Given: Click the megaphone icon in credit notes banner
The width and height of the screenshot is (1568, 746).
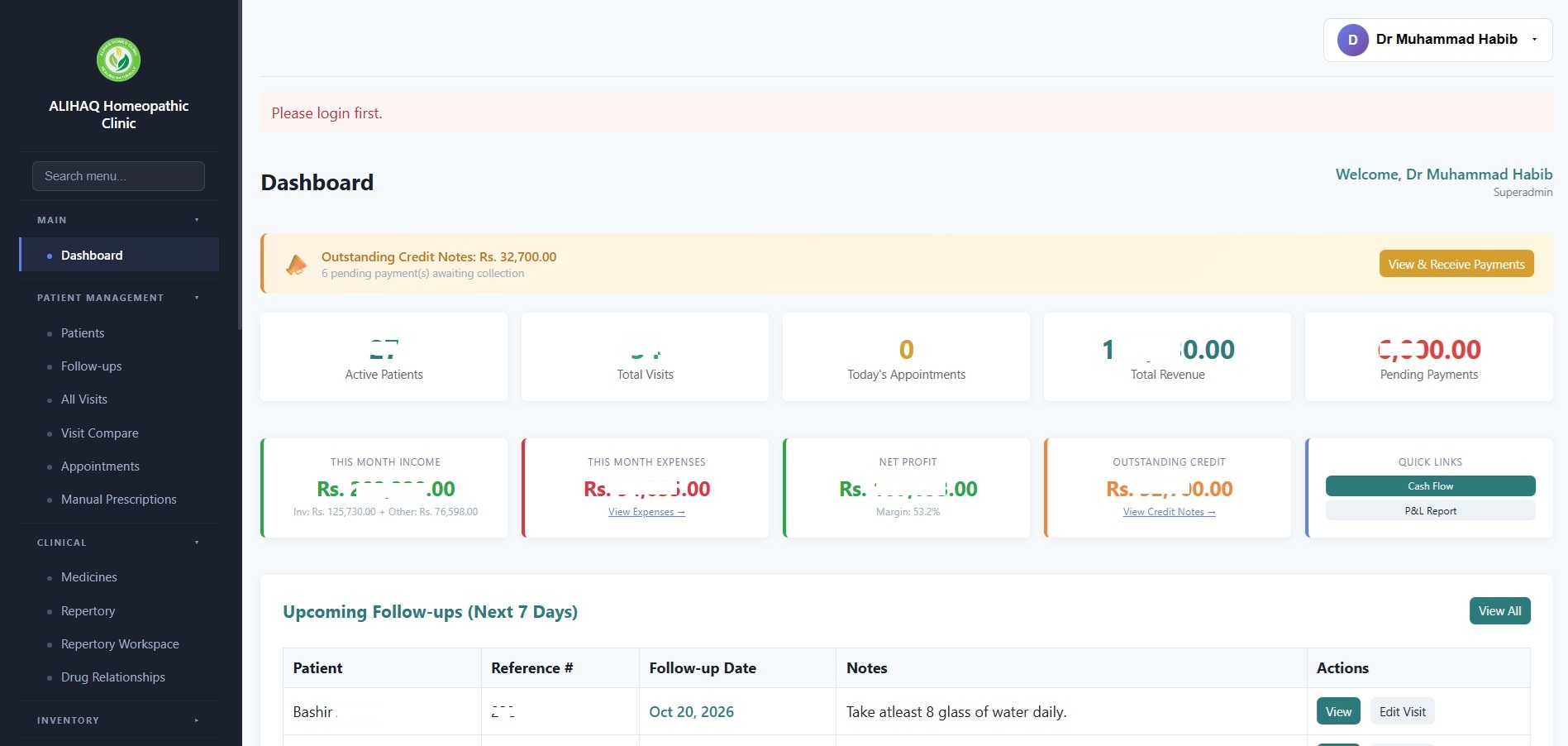Looking at the screenshot, I should 296,265.
